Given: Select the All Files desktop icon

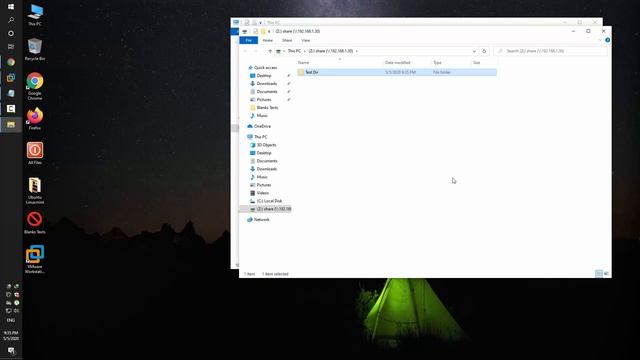Looking at the screenshot, I should click(x=35, y=153).
